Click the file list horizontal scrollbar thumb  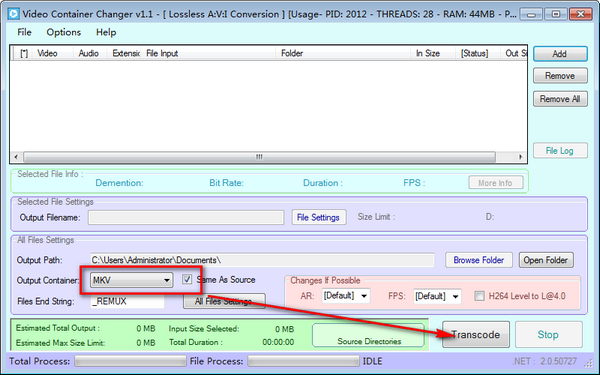259,157
